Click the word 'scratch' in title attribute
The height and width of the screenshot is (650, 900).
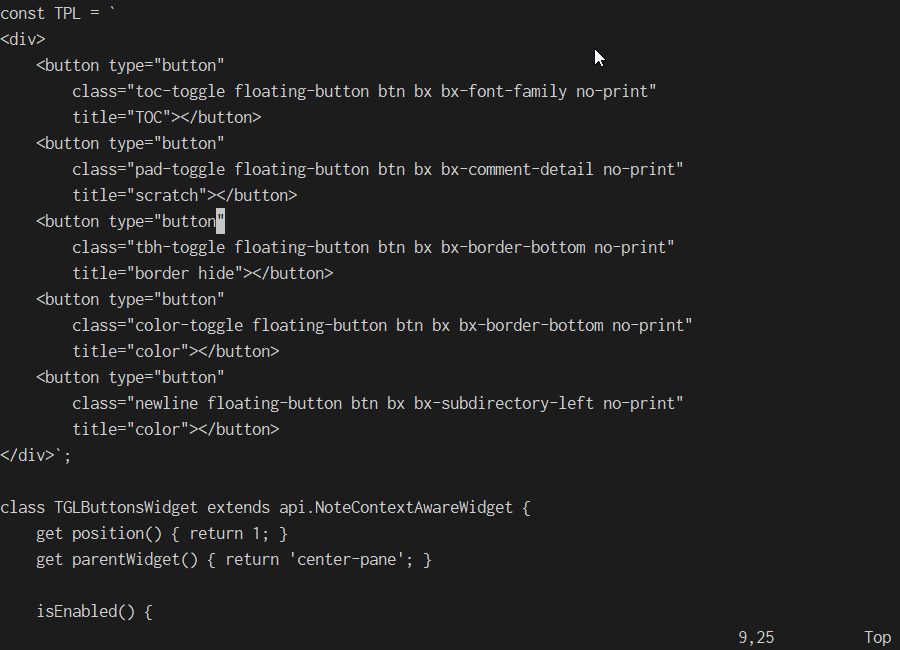point(166,195)
